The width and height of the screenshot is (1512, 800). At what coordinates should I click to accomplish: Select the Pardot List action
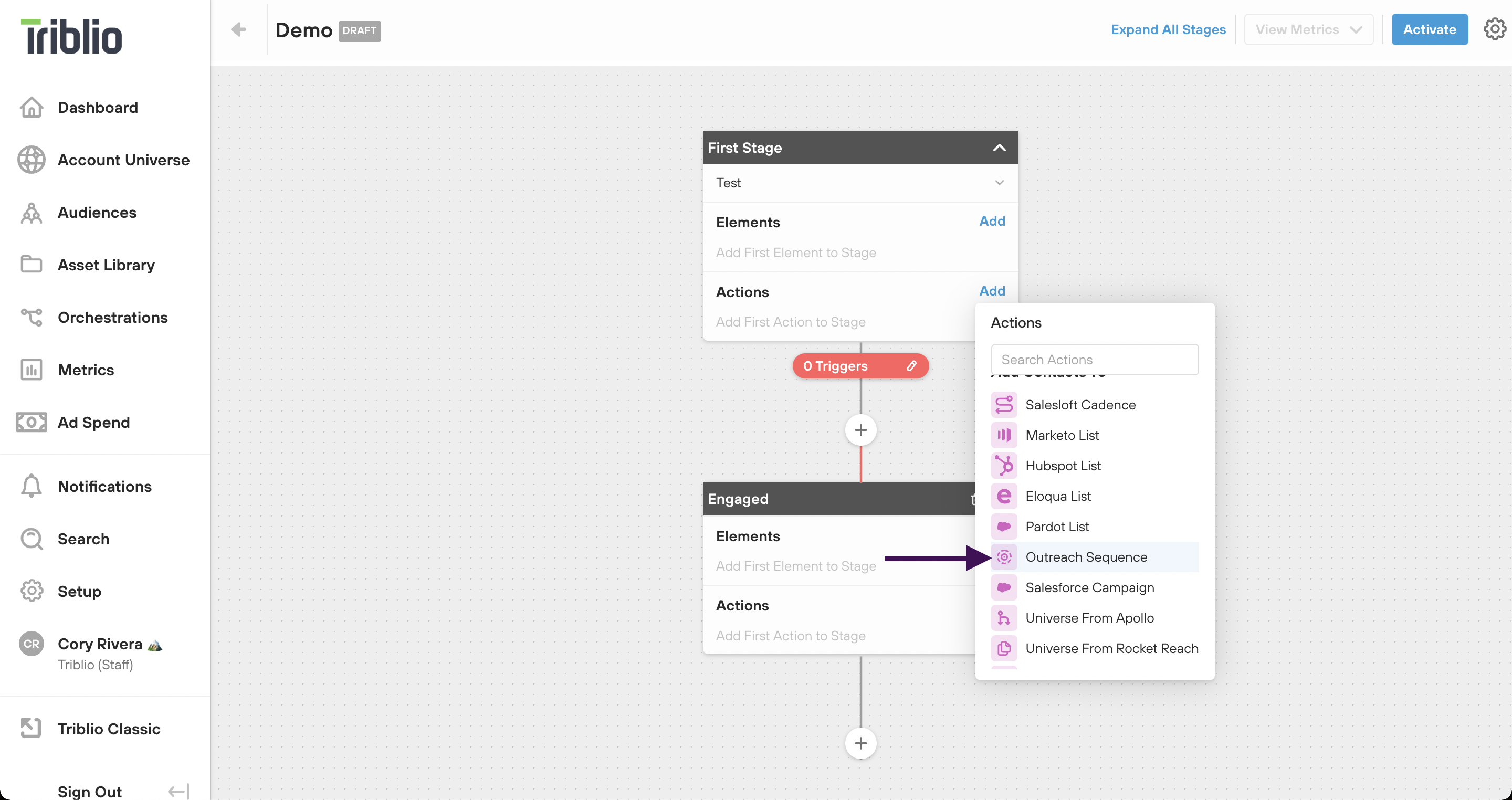click(1057, 526)
